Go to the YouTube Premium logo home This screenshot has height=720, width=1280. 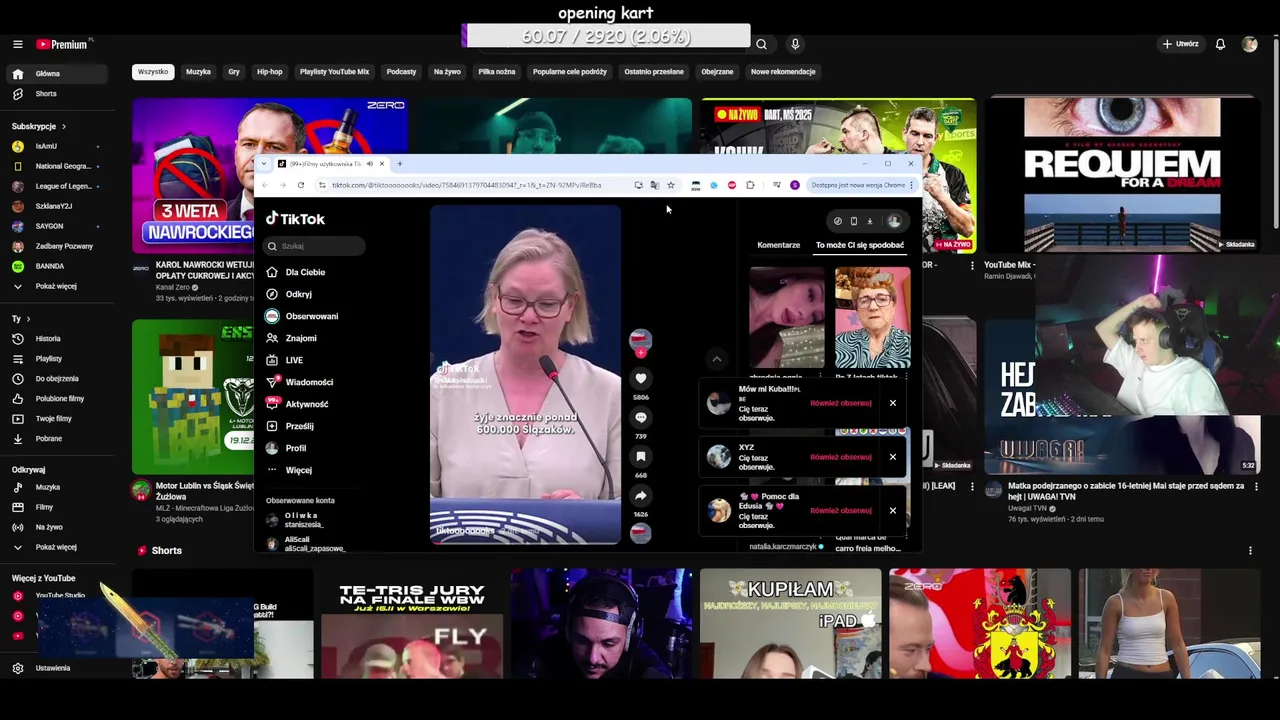pyautogui.click(x=62, y=44)
